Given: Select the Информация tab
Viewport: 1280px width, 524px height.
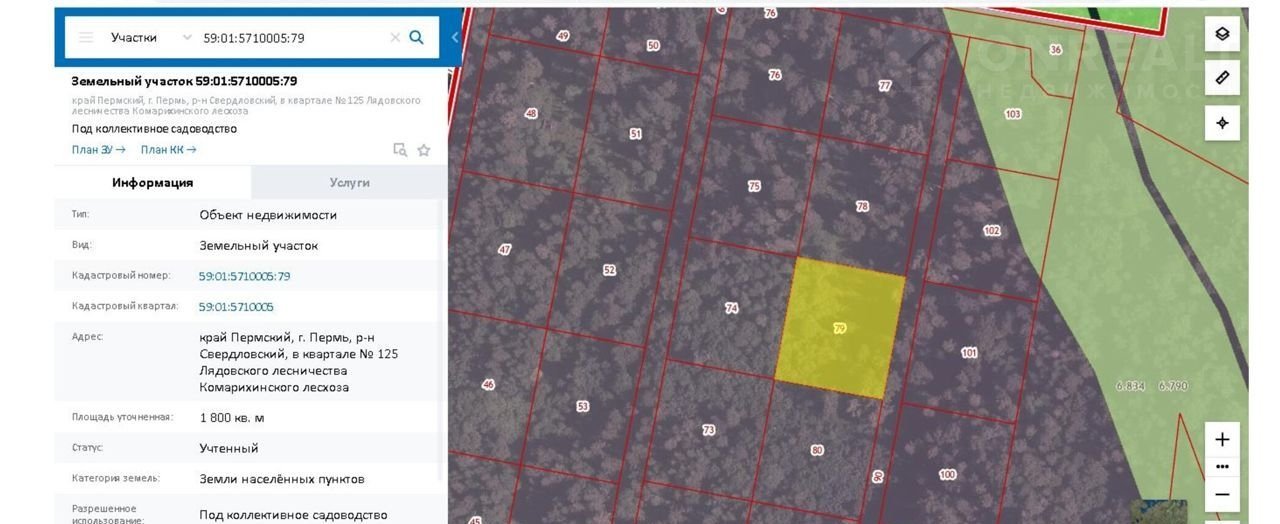Looking at the screenshot, I should pyautogui.click(x=152, y=182).
